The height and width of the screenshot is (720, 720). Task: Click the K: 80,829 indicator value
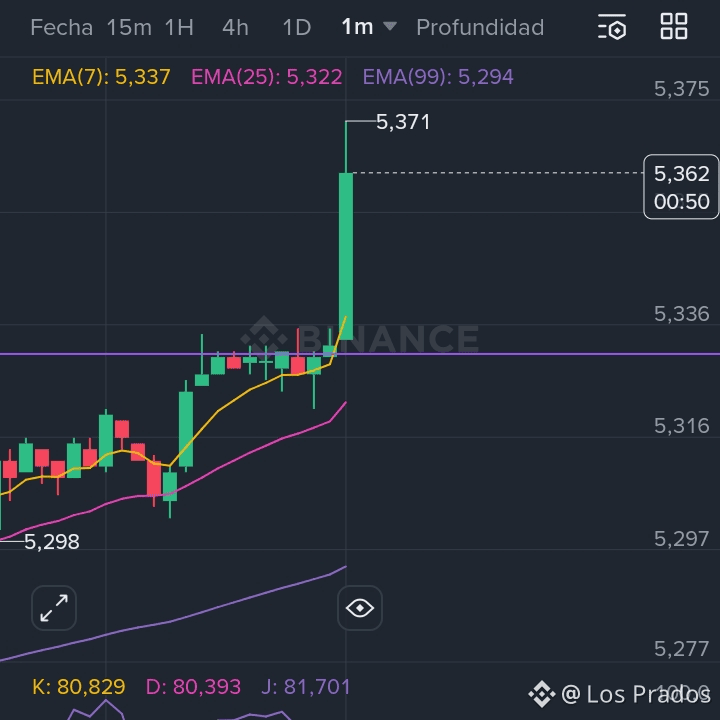[79, 687]
